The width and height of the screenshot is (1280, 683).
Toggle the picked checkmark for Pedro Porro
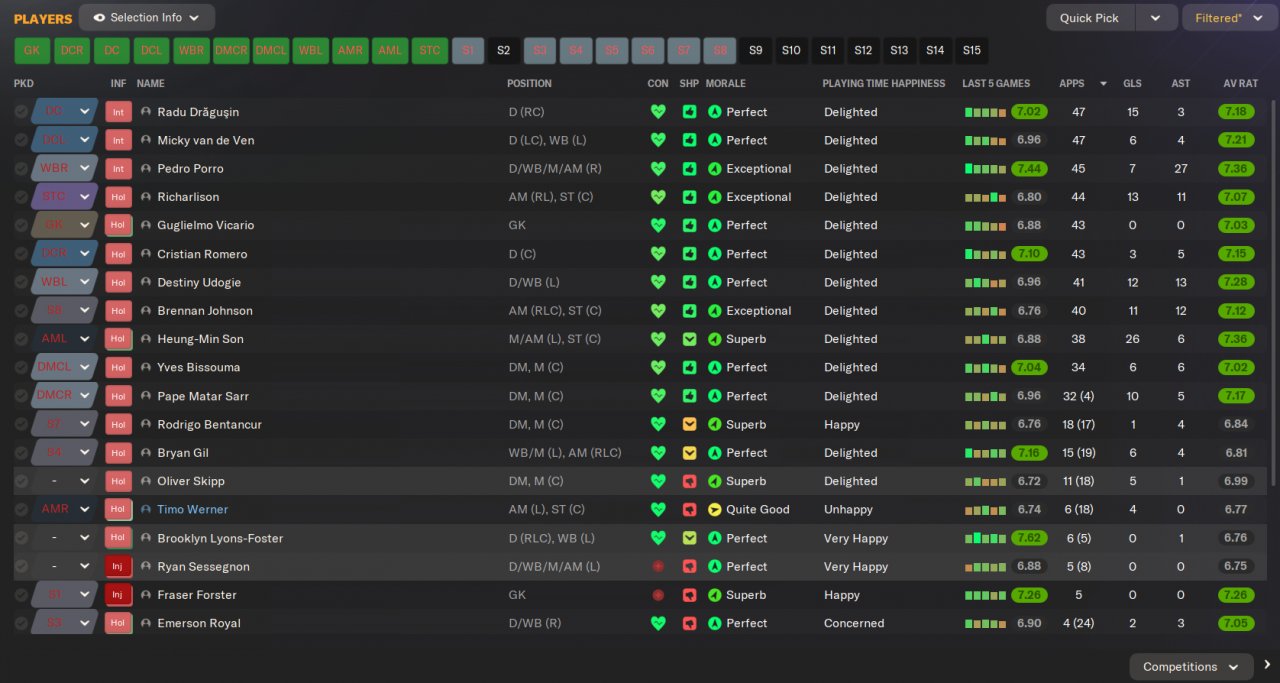21,169
